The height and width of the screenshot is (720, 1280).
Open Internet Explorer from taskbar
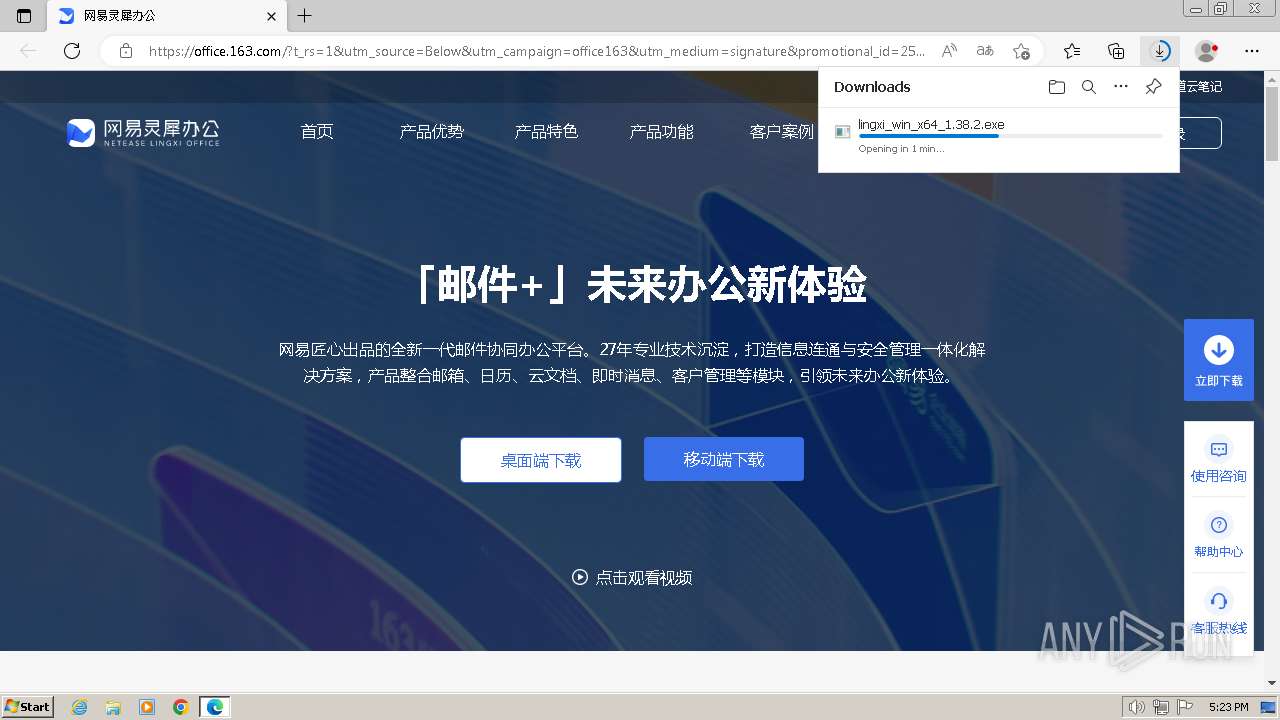click(80, 707)
